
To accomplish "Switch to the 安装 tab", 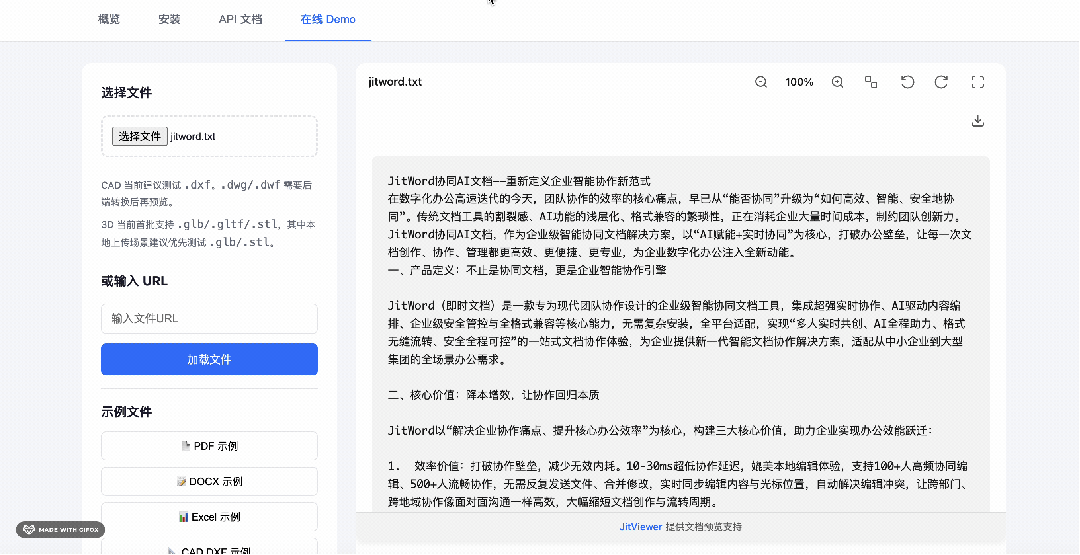I will coord(169,19).
